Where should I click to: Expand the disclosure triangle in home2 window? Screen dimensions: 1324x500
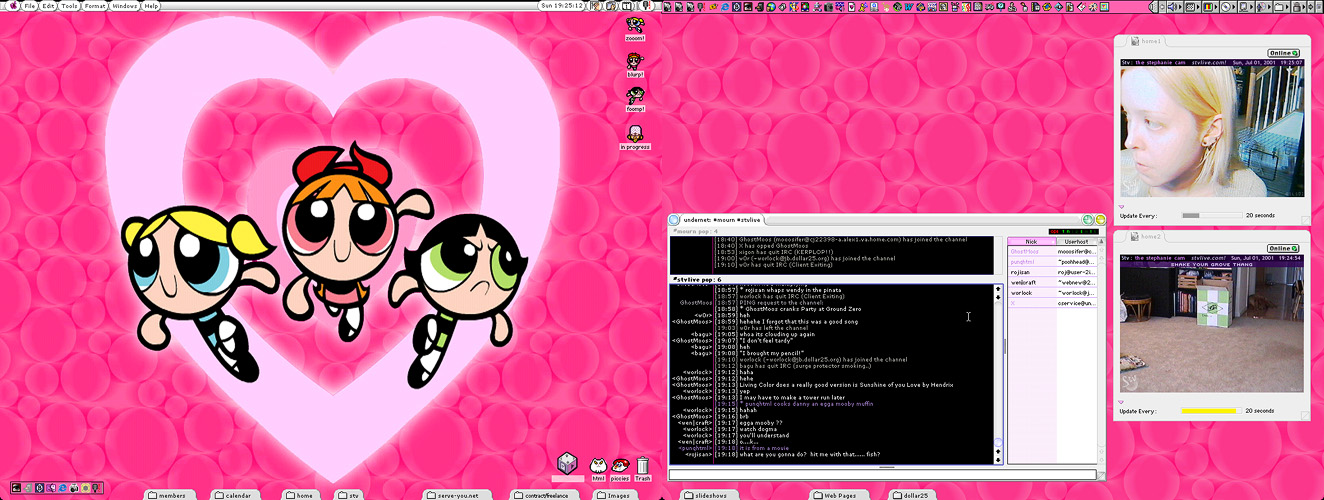(1122, 402)
